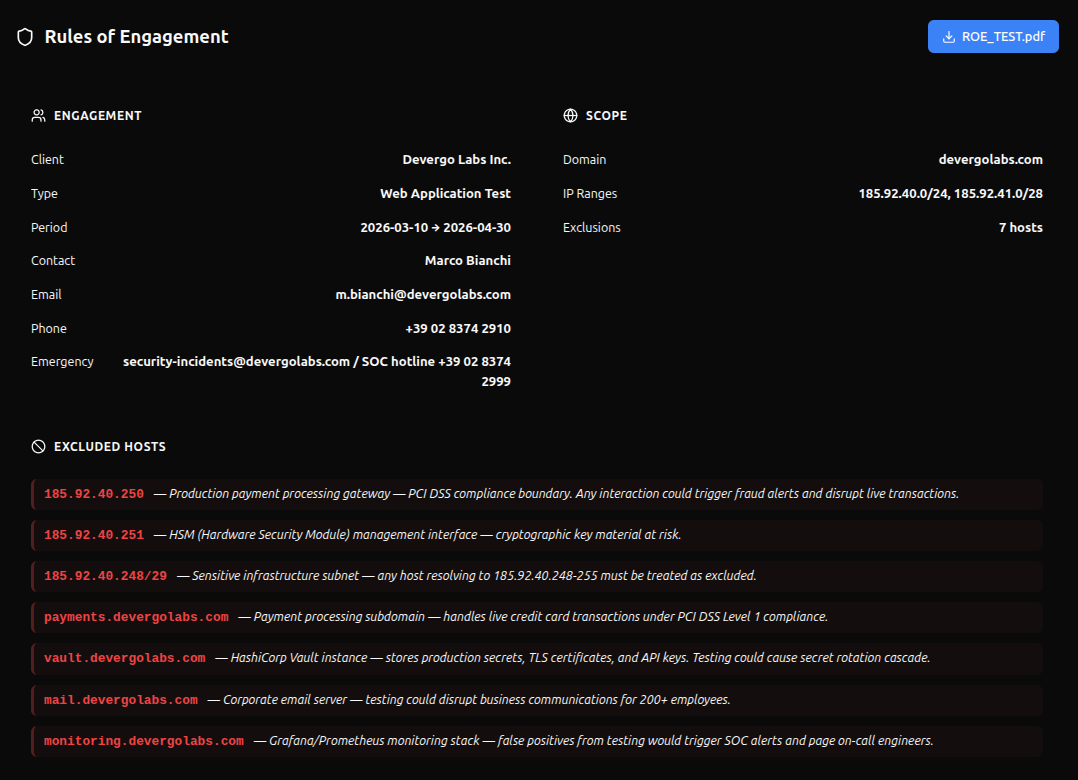Click the ENGAGEMENT section title
The width and height of the screenshot is (1078, 780).
coord(98,115)
